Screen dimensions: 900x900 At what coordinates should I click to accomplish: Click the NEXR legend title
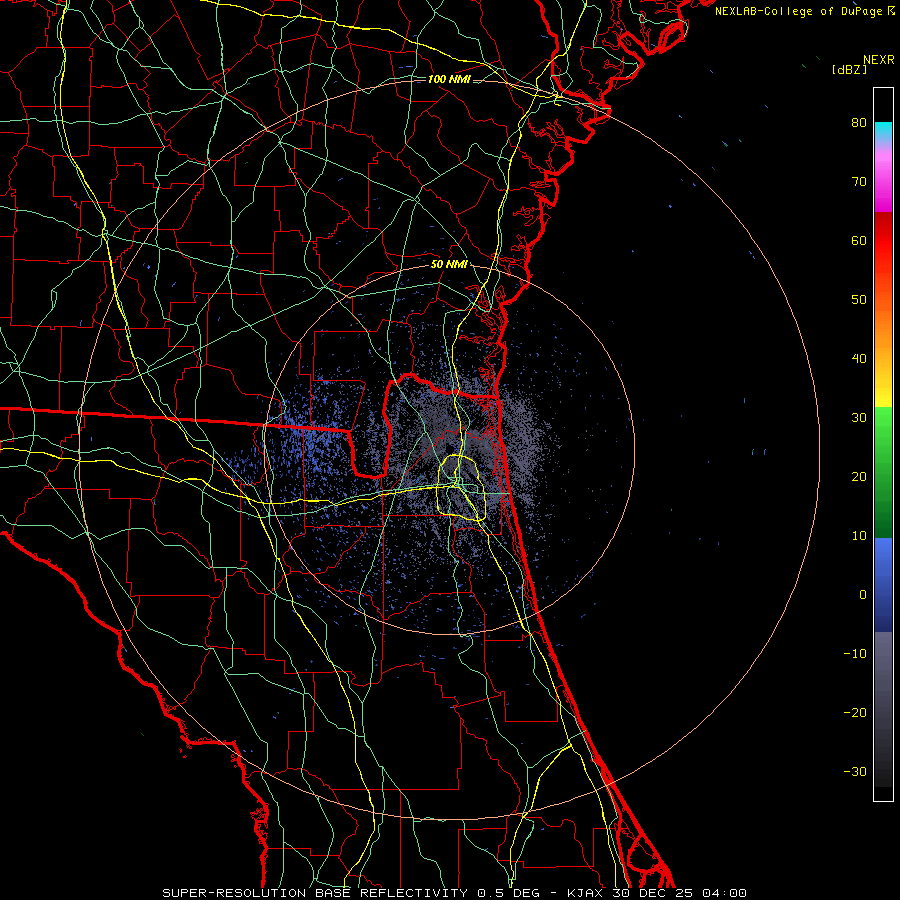tap(879, 60)
